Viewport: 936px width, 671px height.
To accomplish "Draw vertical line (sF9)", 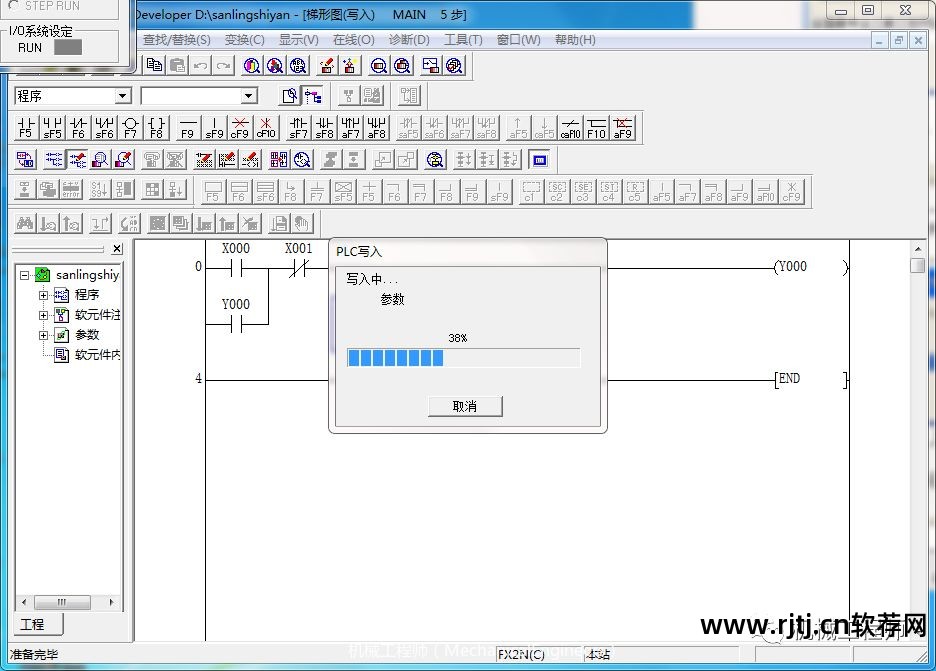I will [214, 128].
